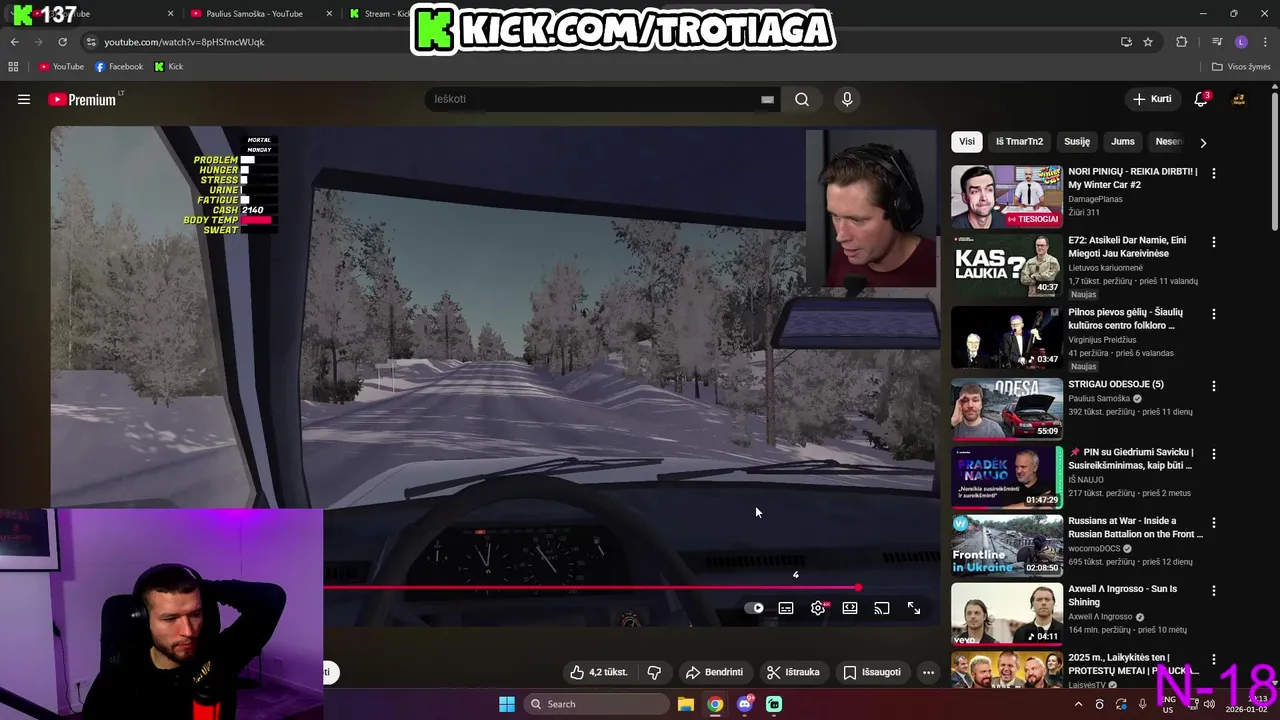Open Visos žymės bookmarks folder
Image resolution: width=1280 pixels, height=720 pixels.
(1241, 67)
